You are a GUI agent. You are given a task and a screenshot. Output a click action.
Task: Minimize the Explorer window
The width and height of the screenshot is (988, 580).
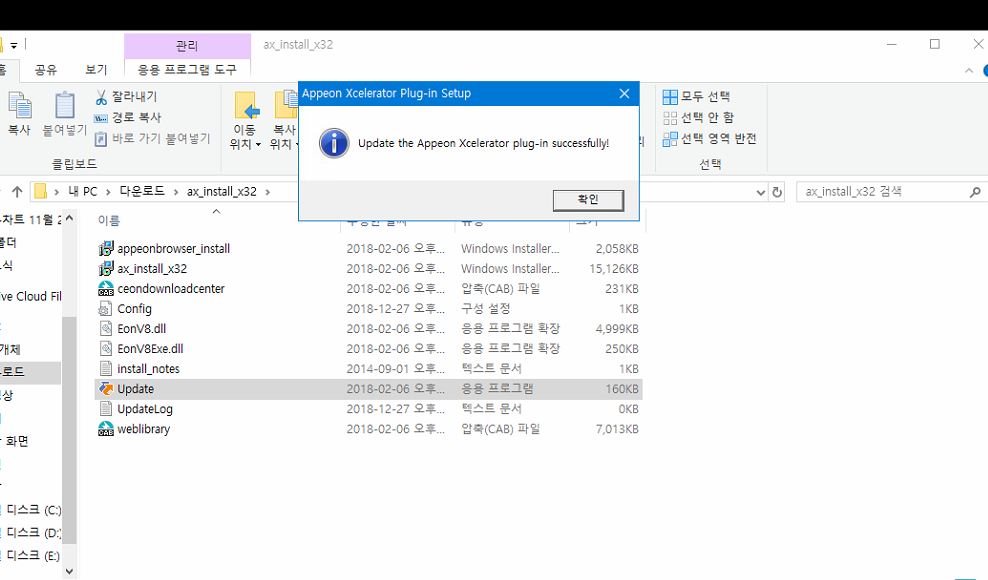click(x=892, y=44)
